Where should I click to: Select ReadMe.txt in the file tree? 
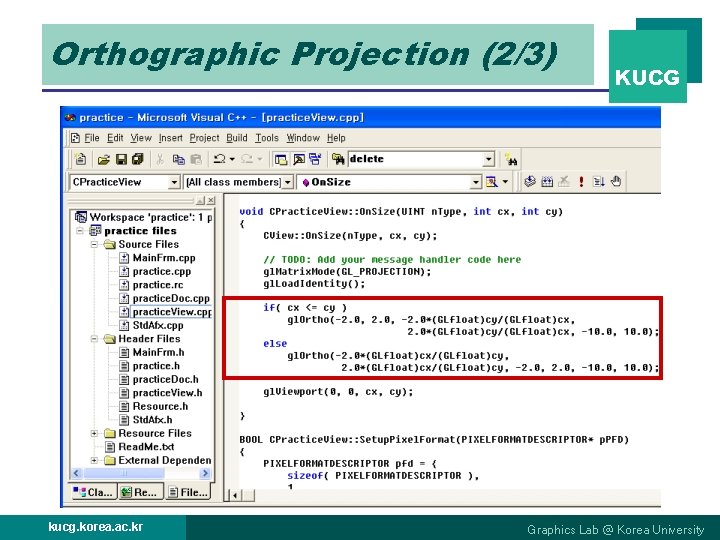tap(146, 447)
